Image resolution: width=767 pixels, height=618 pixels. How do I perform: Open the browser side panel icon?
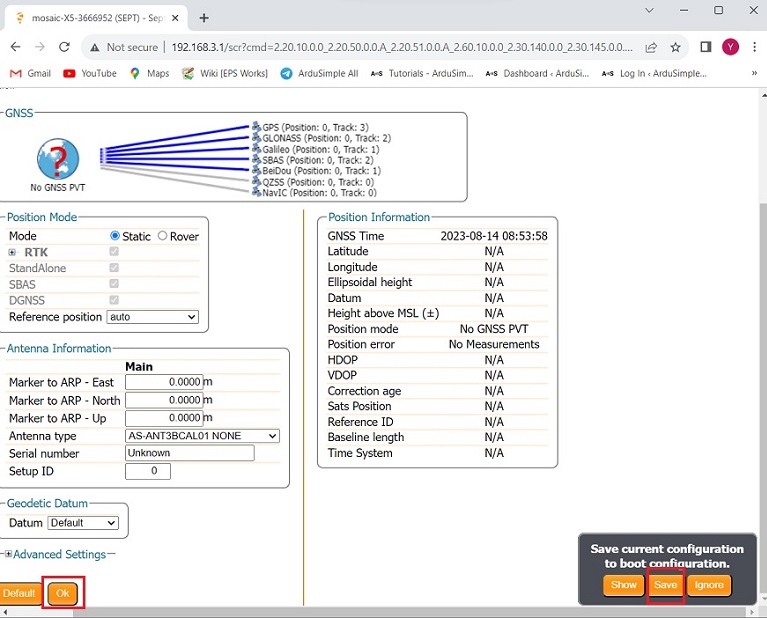[x=705, y=47]
